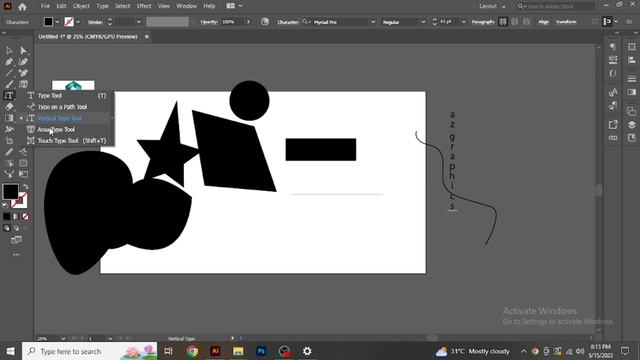Screen dimensions: 640x360
Task: Click the Opacity label link
Action: (209, 22)
